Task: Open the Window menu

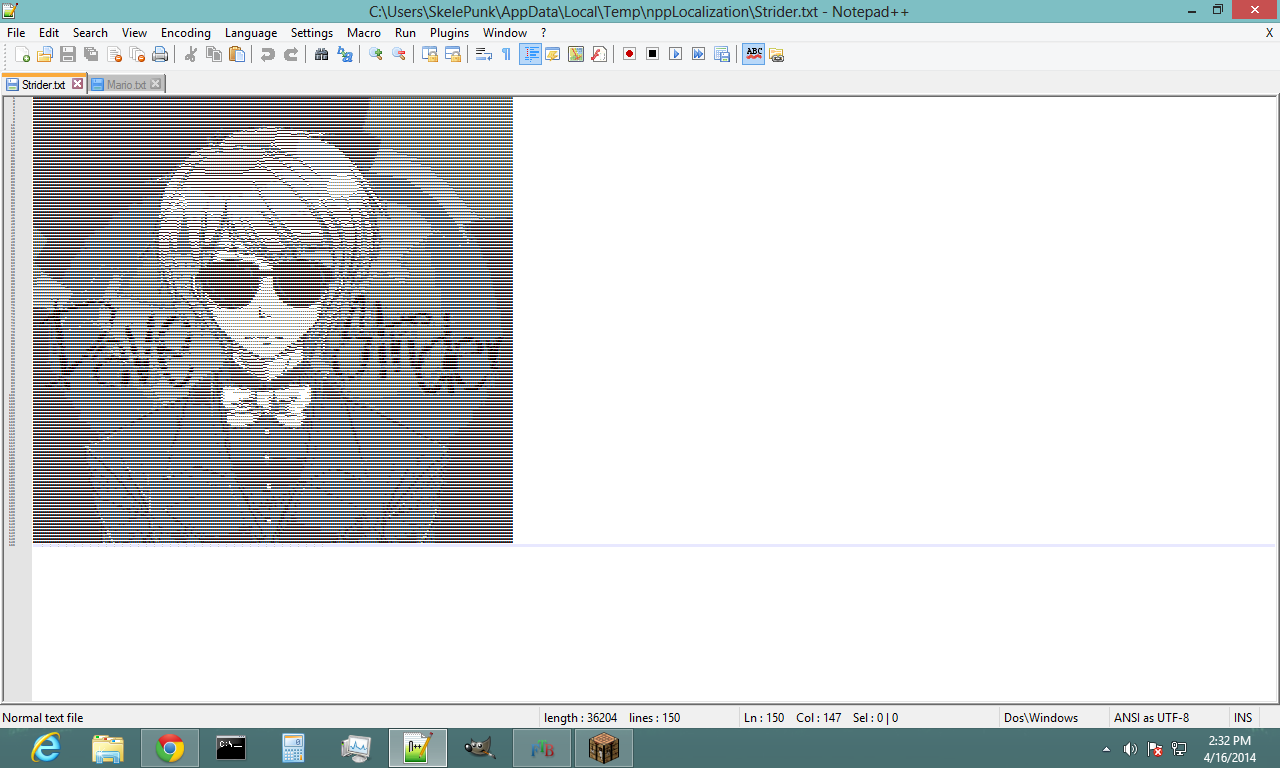Action: (505, 33)
